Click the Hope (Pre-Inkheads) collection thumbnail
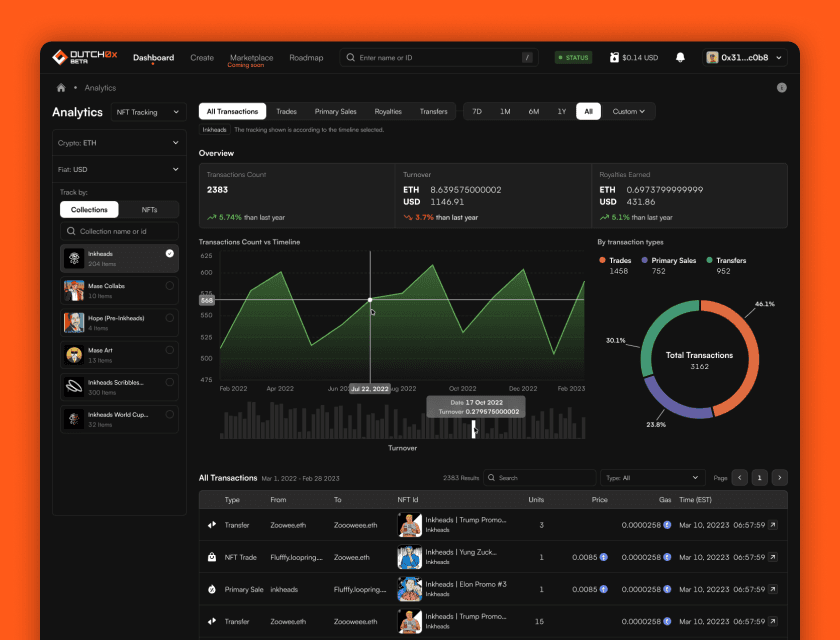840x640 pixels. 74,323
